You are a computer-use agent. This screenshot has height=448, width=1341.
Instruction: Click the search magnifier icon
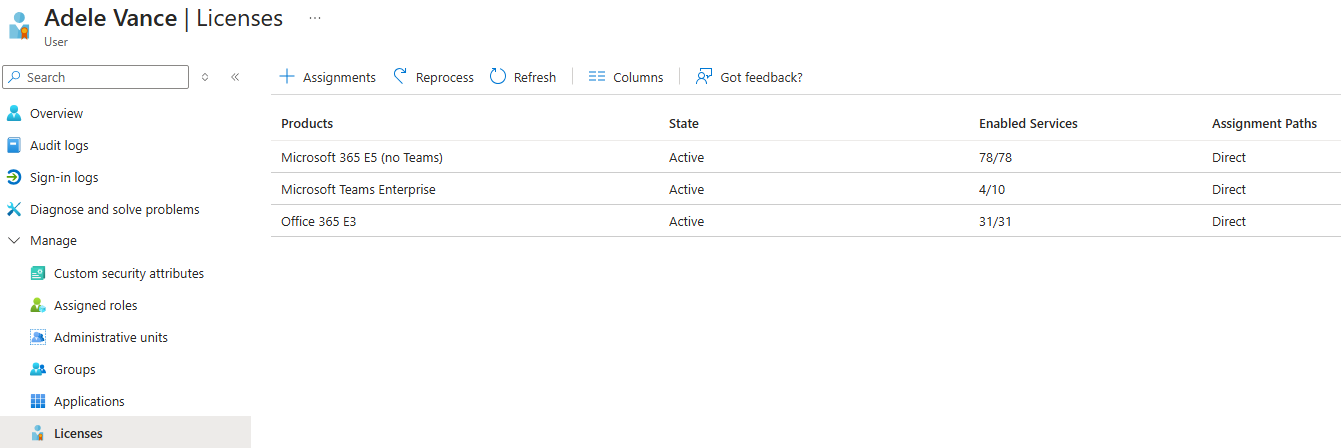coord(15,77)
